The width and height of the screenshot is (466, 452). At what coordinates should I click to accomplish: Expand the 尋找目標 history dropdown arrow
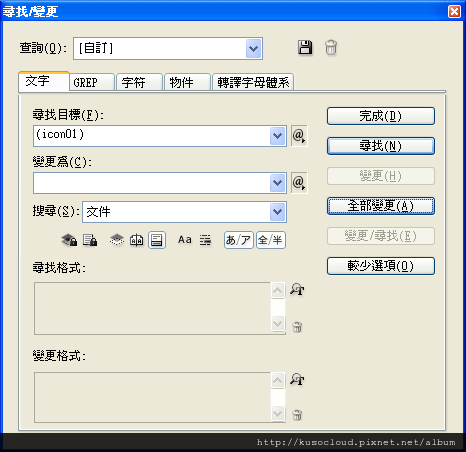coord(278,136)
